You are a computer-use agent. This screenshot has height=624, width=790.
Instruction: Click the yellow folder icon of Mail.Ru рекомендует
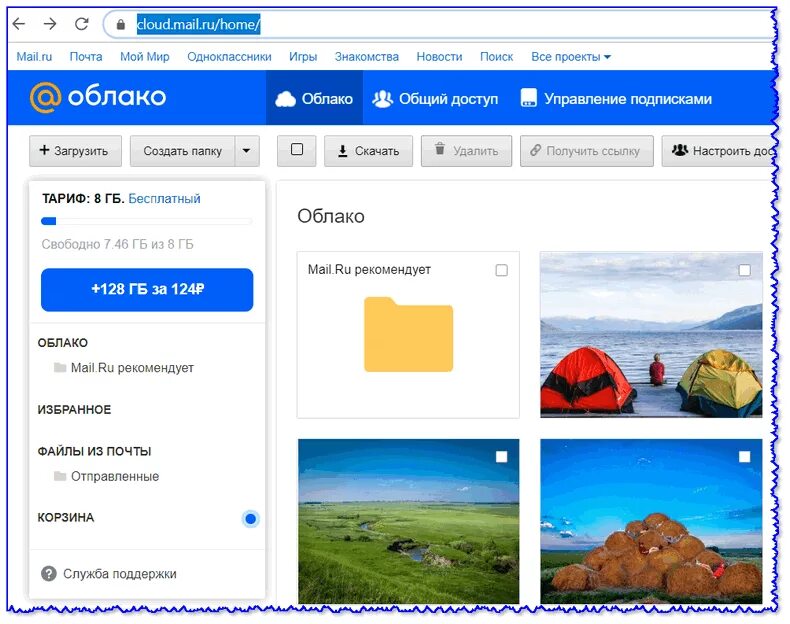[x=408, y=334]
